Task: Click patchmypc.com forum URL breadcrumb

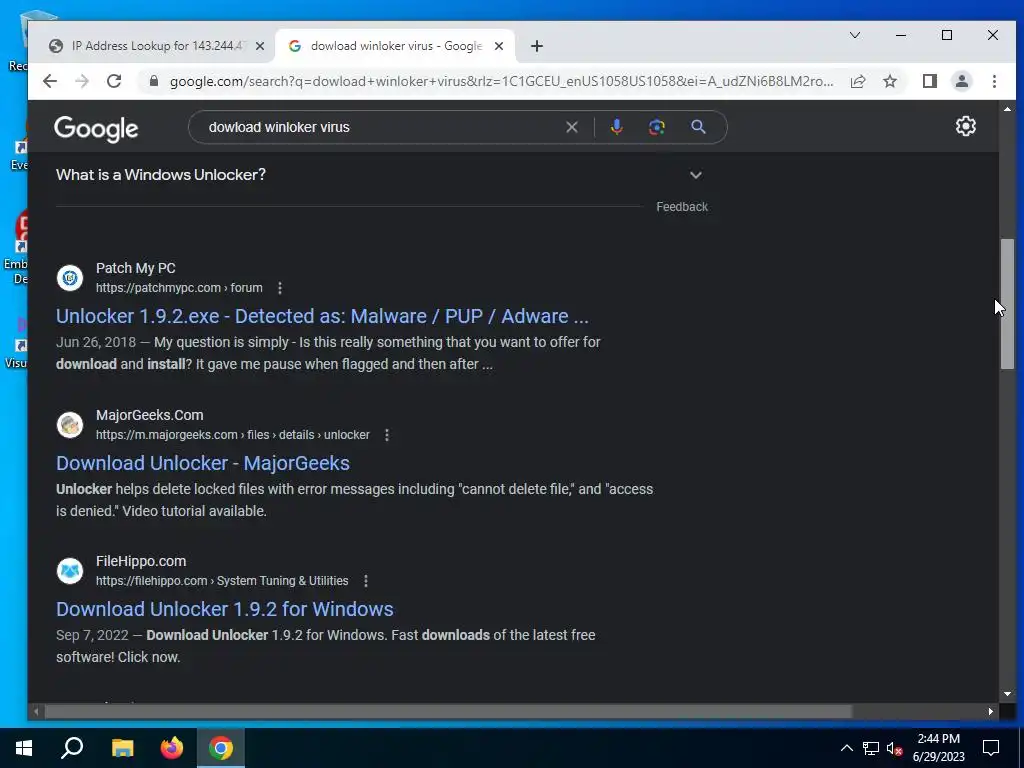Action: point(179,288)
